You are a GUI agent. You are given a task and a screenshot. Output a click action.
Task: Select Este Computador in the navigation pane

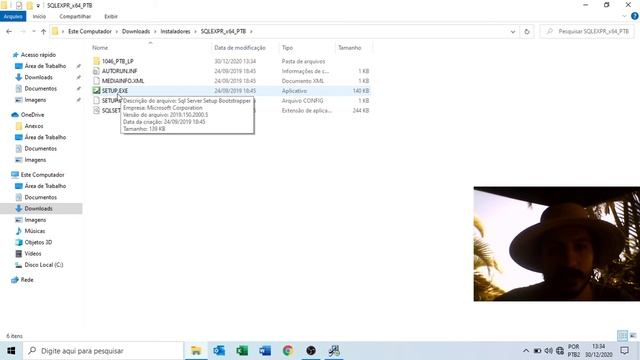(x=42, y=175)
